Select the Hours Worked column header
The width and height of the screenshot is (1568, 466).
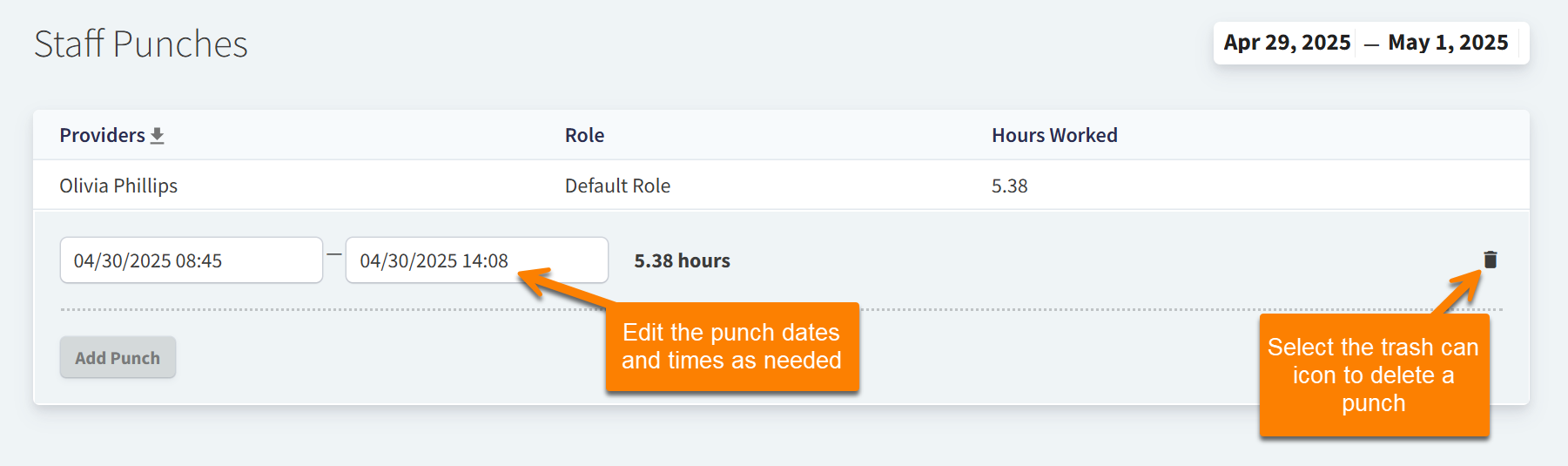[x=1053, y=136]
